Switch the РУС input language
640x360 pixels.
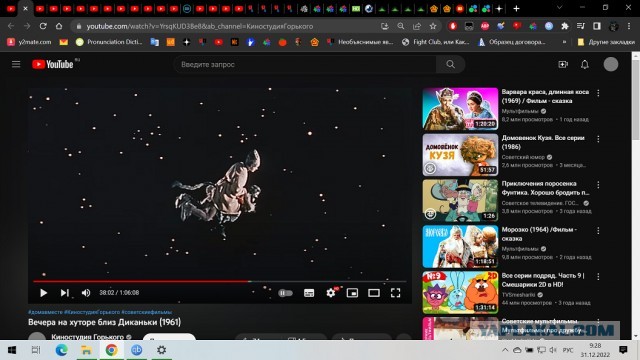pyautogui.click(x=568, y=350)
